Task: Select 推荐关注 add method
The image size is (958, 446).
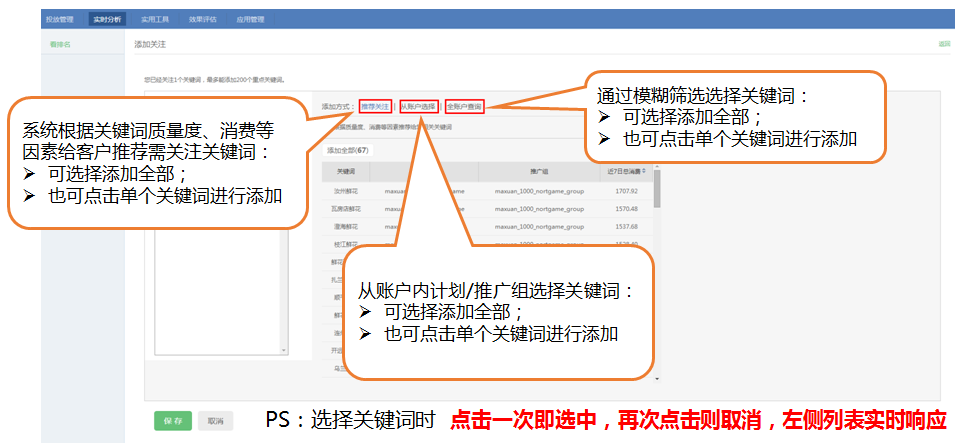Action: (375, 106)
